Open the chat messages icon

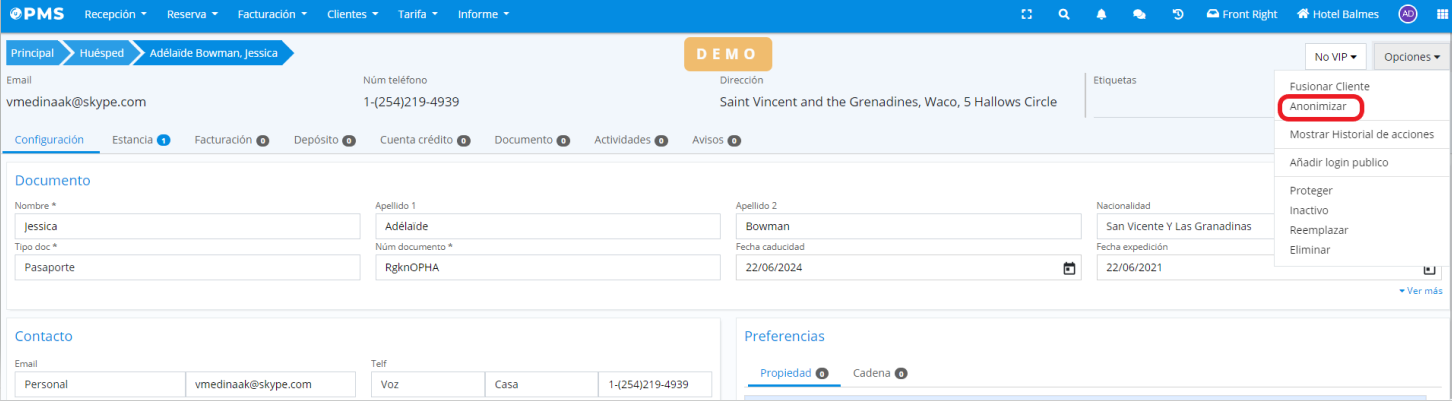pos(1139,14)
